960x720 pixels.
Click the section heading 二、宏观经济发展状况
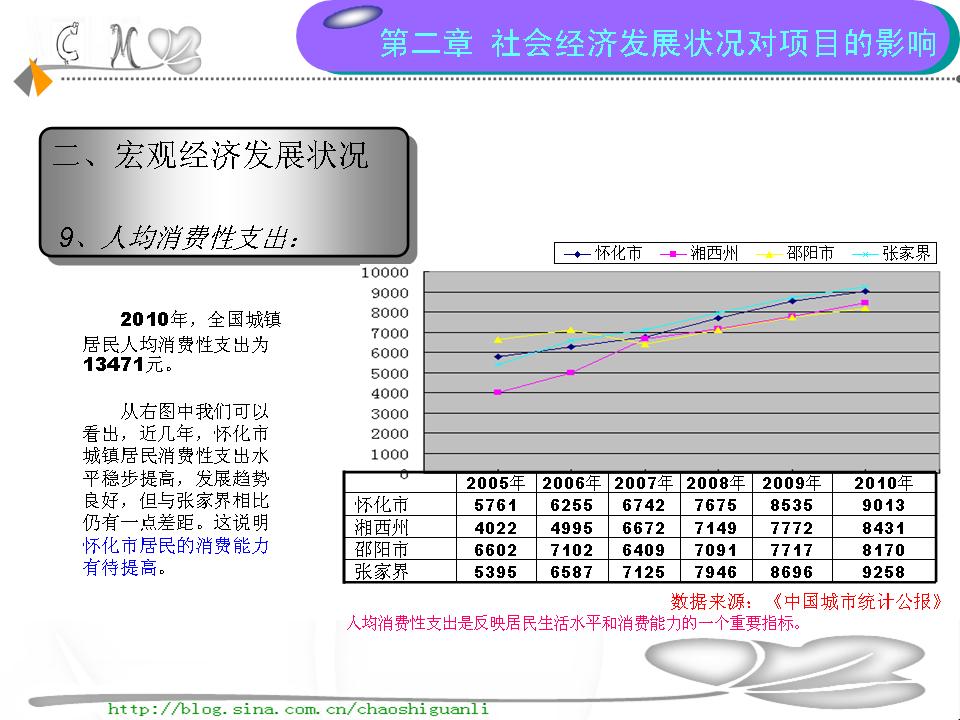pos(210,155)
